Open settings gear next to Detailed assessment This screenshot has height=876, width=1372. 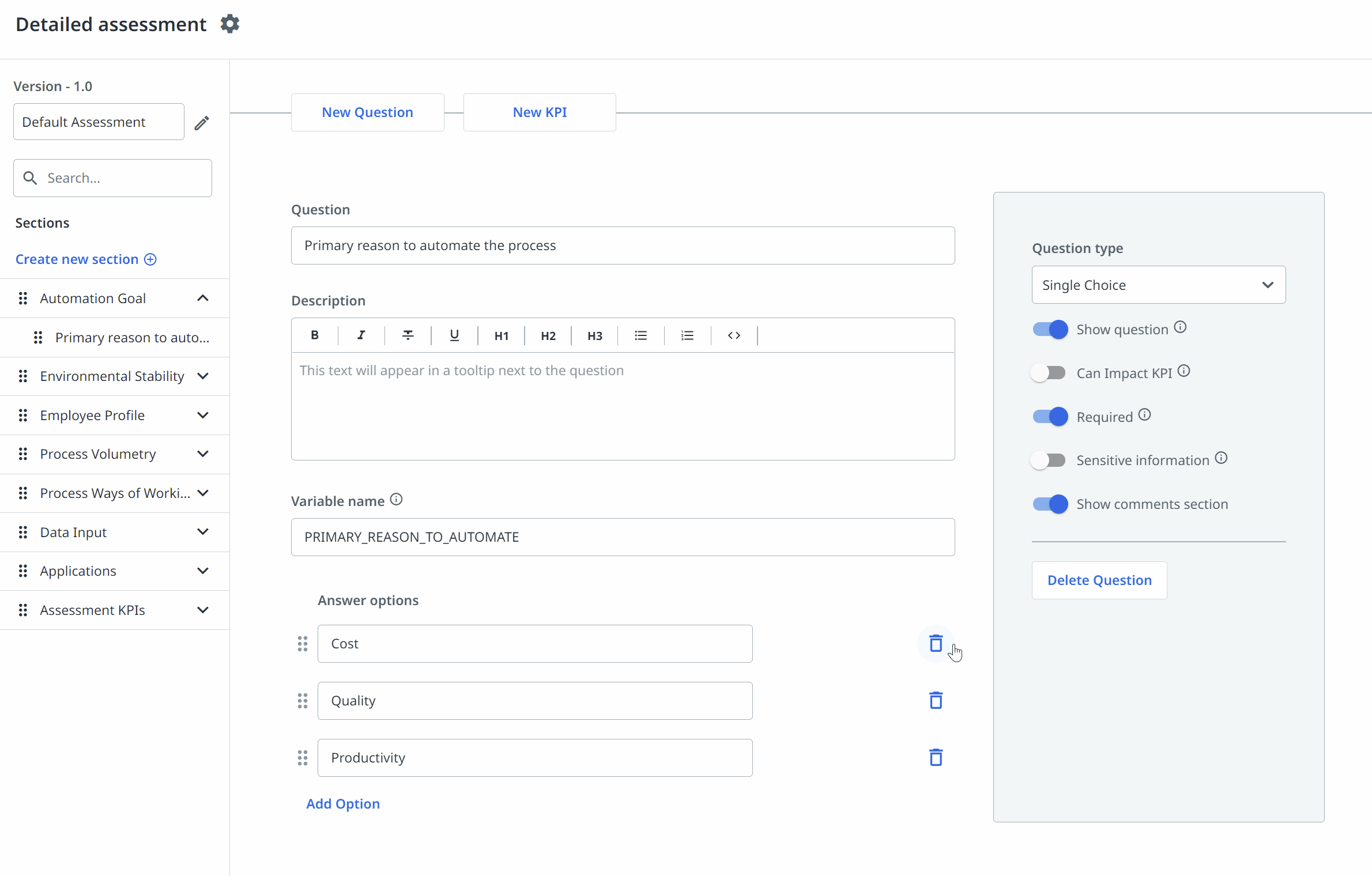(x=229, y=24)
